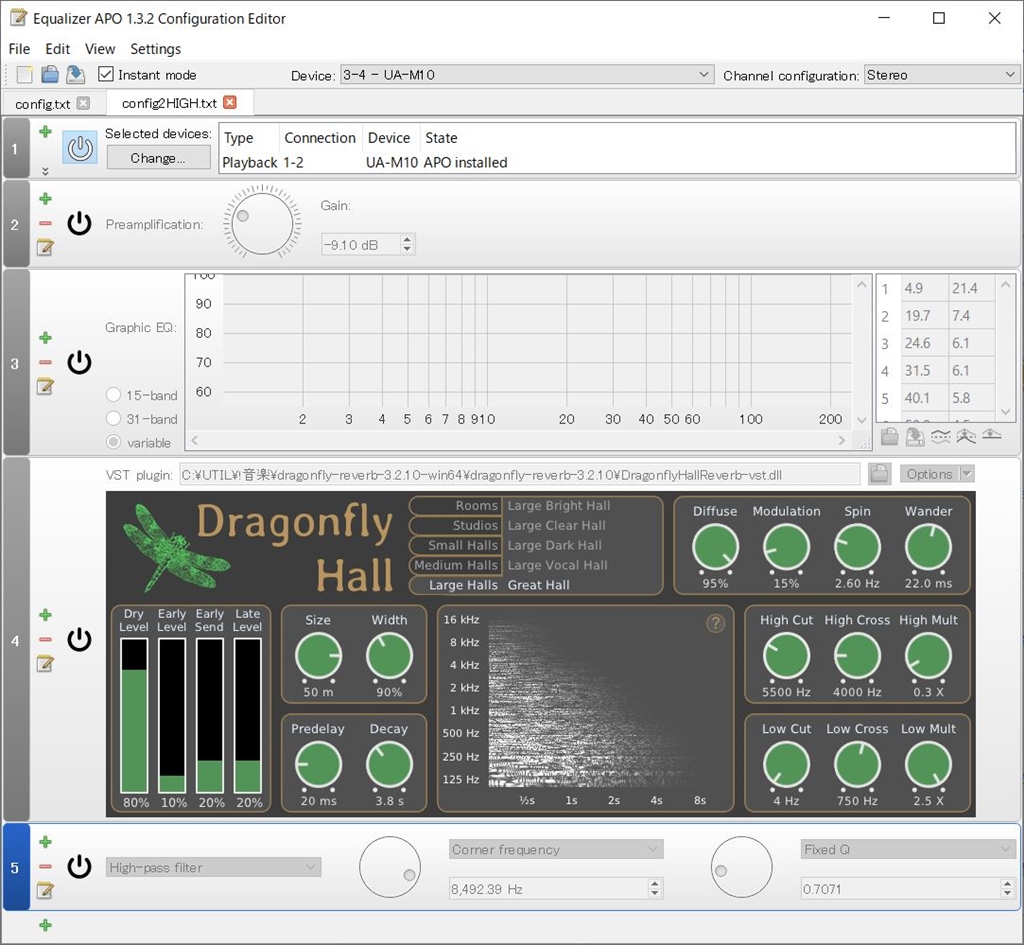Select the variable radio option
1024x945 pixels.
point(114,442)
